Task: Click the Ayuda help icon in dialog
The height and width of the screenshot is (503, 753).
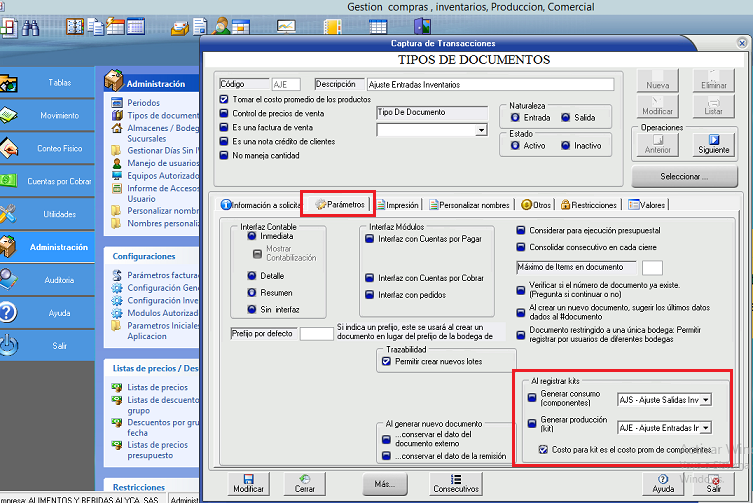Action: tap(663, 484)
